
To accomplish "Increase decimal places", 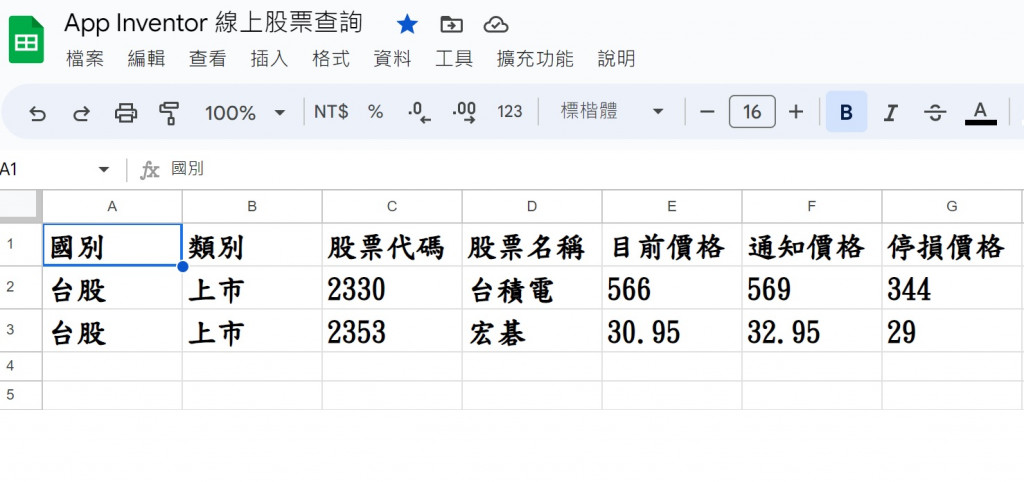I will pyautogui.click(x=464, y=112).
